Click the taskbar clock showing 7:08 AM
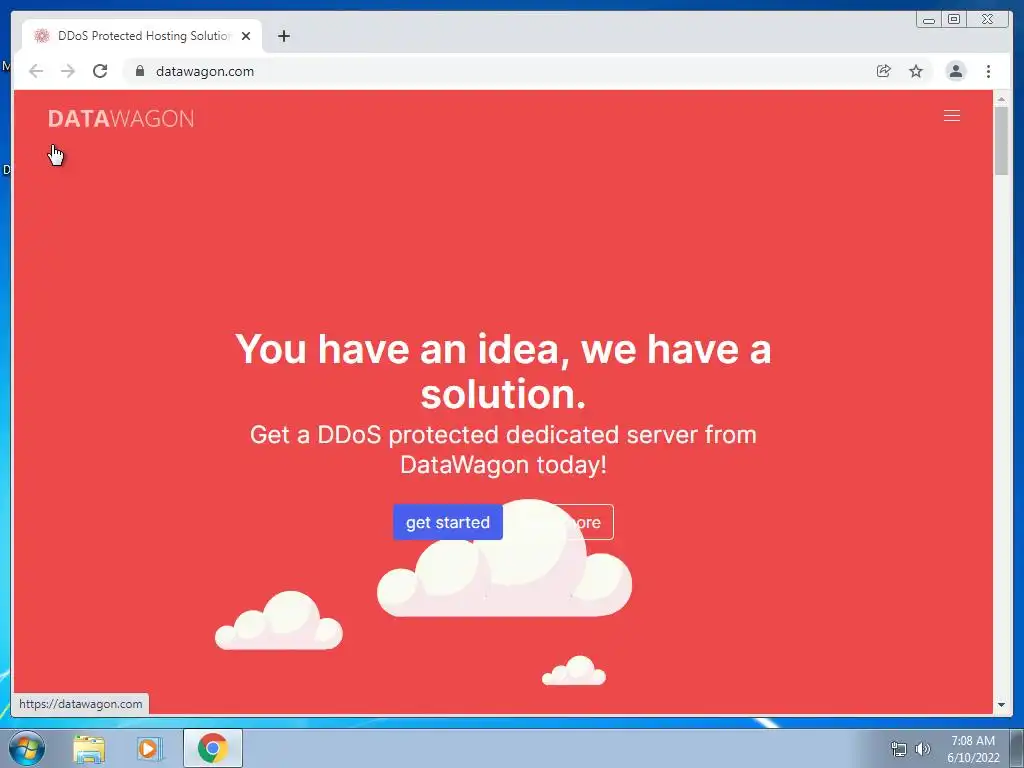The image size is (1024, 768). point(973,749)
